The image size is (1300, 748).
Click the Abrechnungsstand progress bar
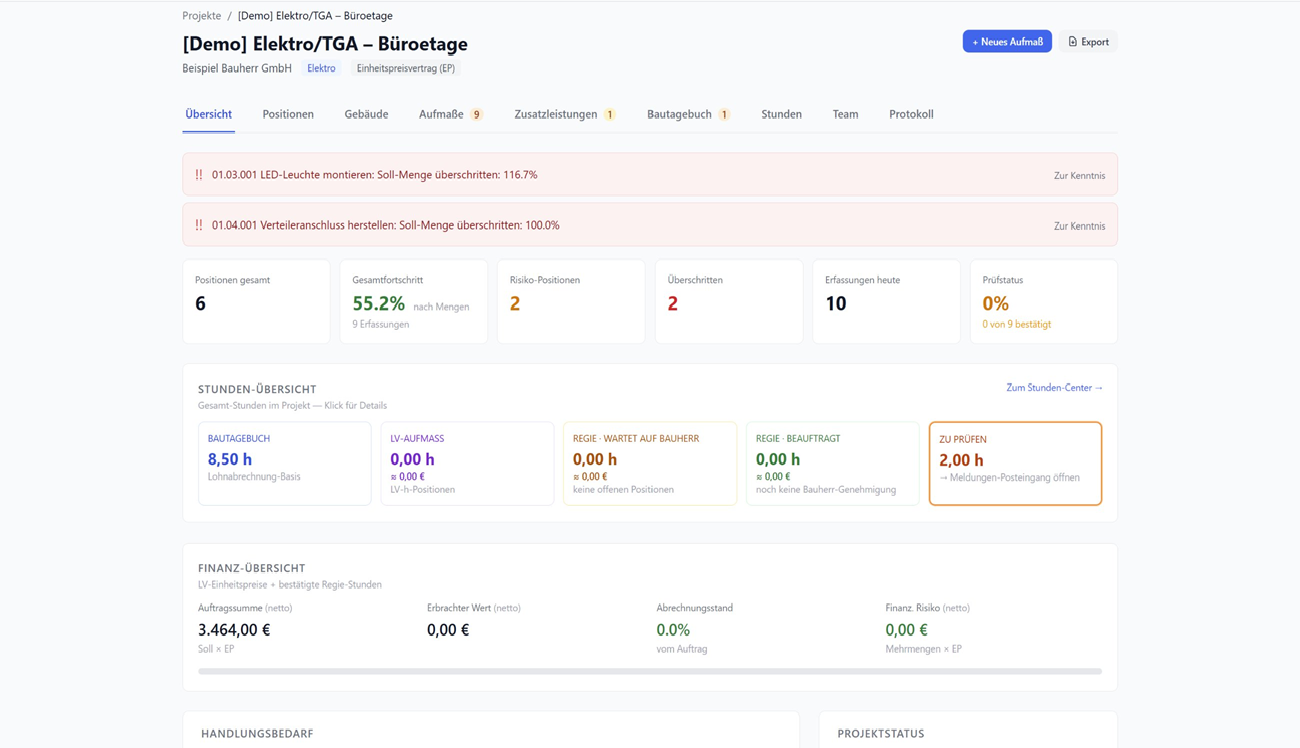coord(650,672)
